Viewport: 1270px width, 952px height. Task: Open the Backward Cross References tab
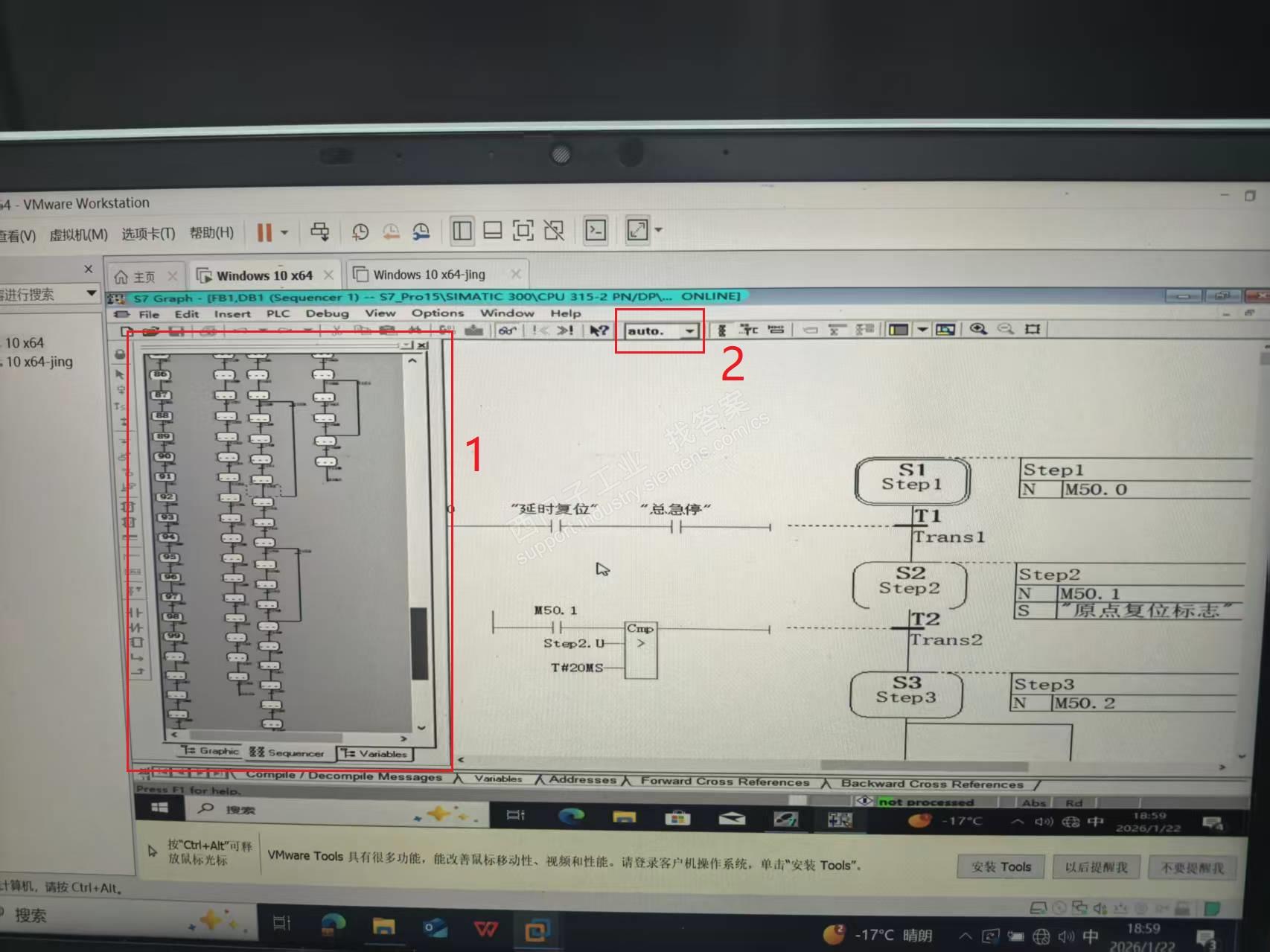click(x=932, y=784)
